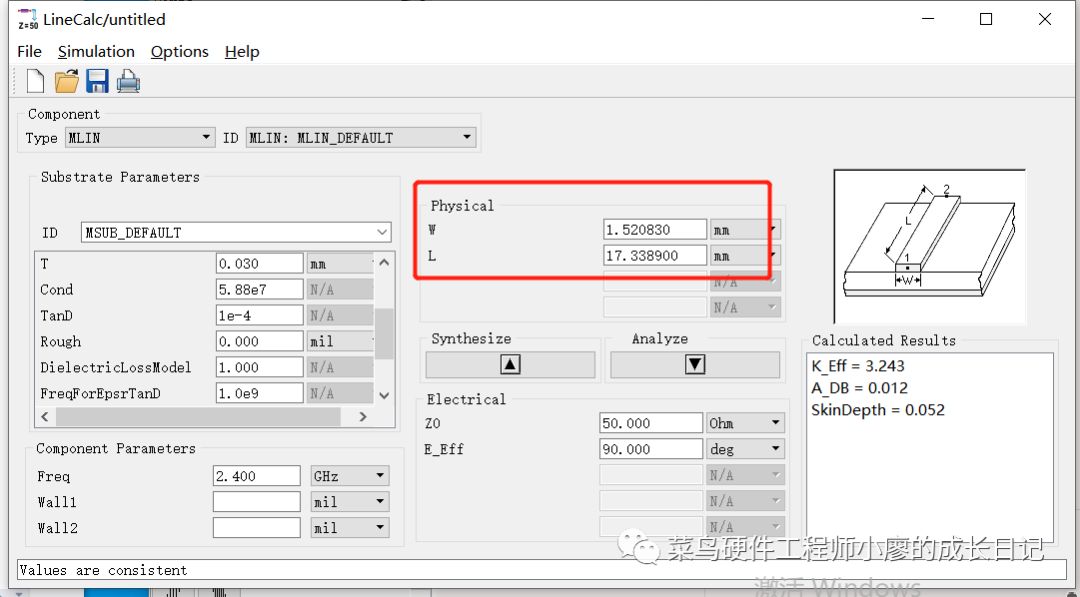Open the E_Eff deg unit dropdown
Image resolution: width=1080 pixels, height=597 pixels.
(746, 449)
